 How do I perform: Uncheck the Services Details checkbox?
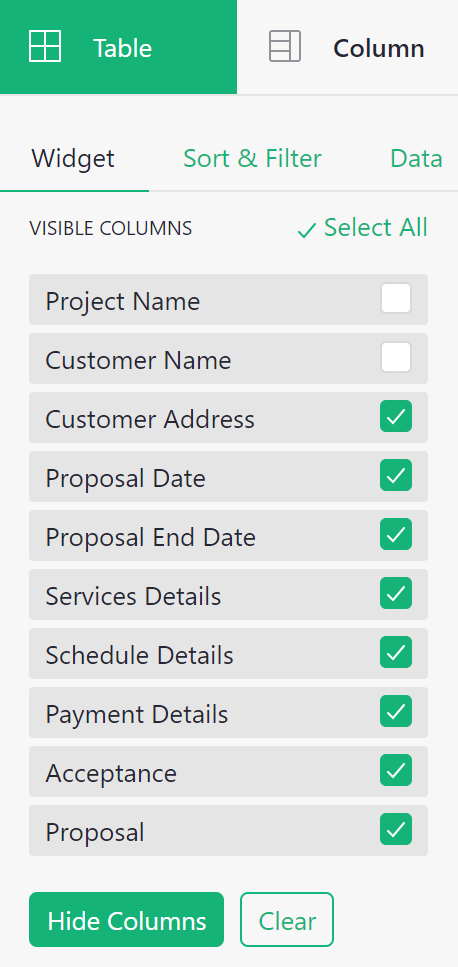(x=396, y=593)
